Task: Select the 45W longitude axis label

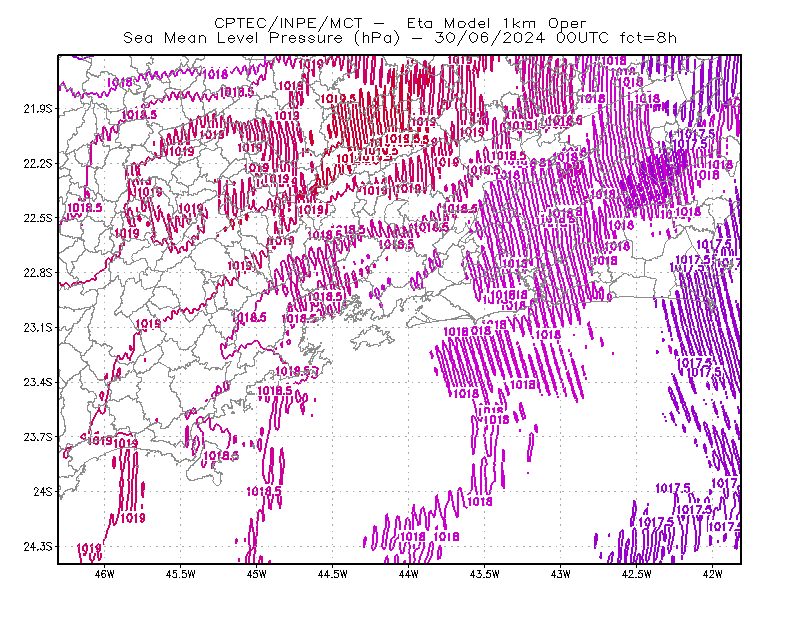Action: (x=257, y=574)
